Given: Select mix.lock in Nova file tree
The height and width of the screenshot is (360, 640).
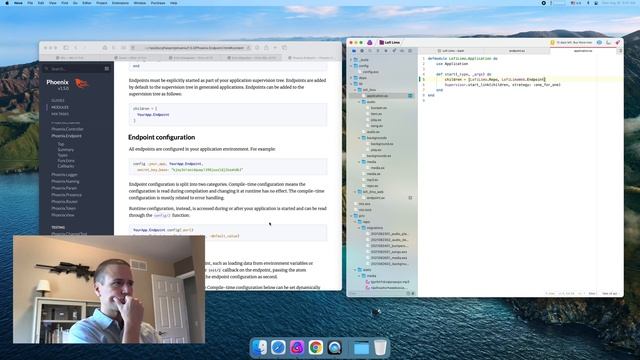Looking at the screenshot, I should click(365, 210).
